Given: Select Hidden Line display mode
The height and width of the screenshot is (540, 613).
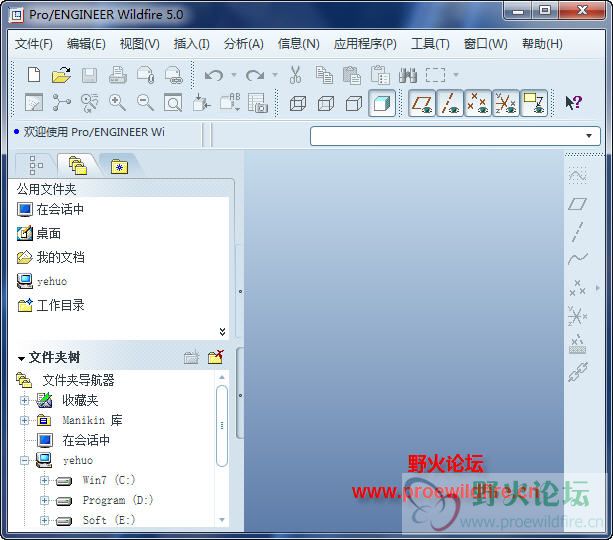Looking at the screenshot, I should pyautogui.click(x=326, y=104).
